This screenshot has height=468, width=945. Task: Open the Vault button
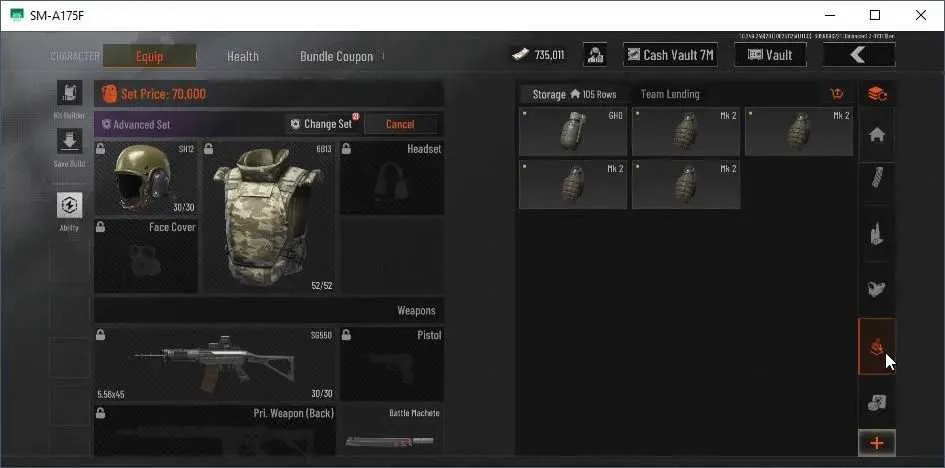(x=770, y=55)
